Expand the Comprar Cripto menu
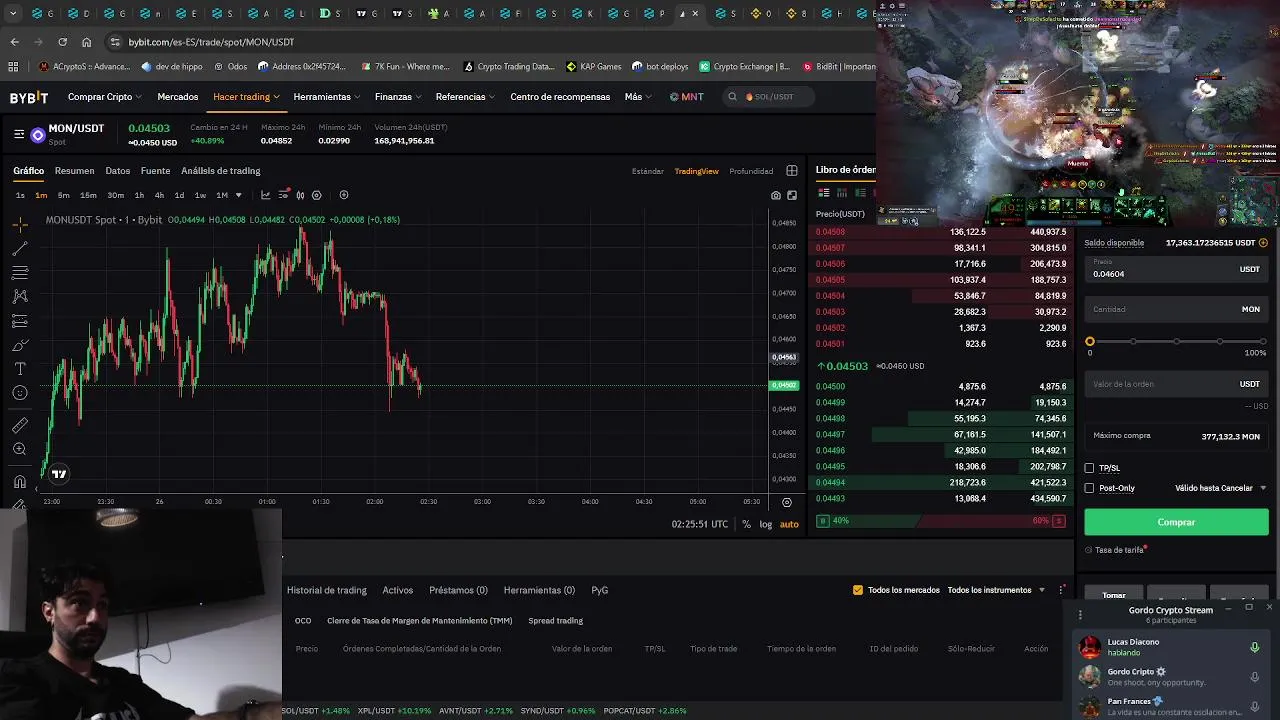The image size is (1280, 720). coord(105,97)
